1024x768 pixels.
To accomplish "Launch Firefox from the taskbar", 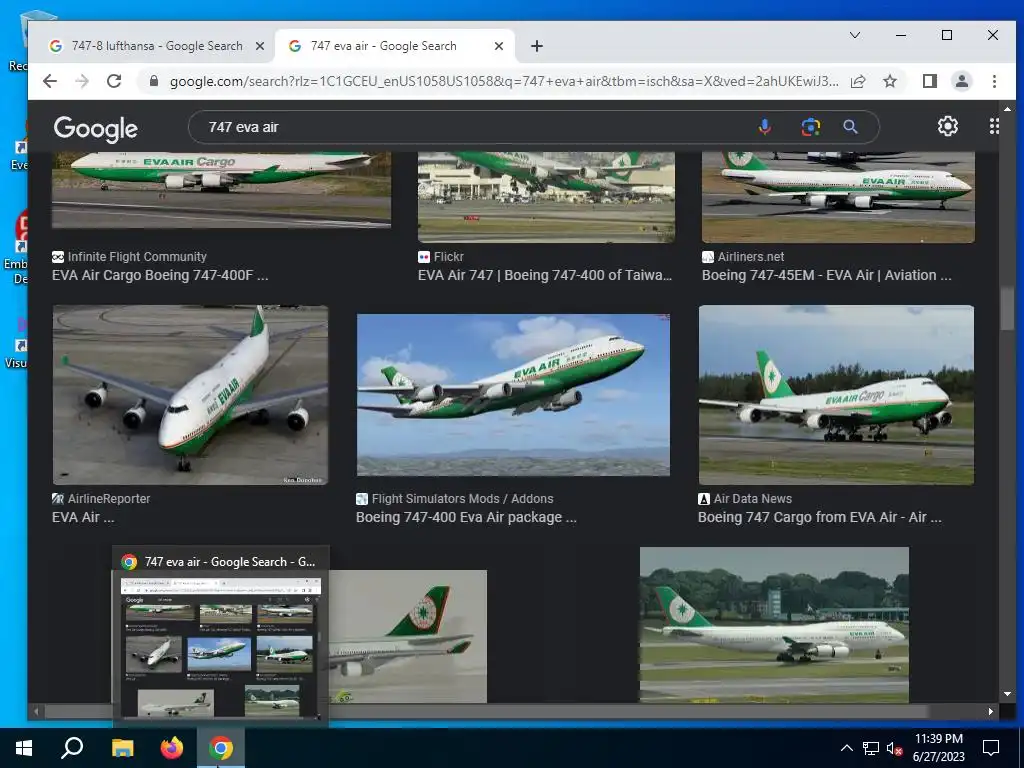I will (172, 748).
